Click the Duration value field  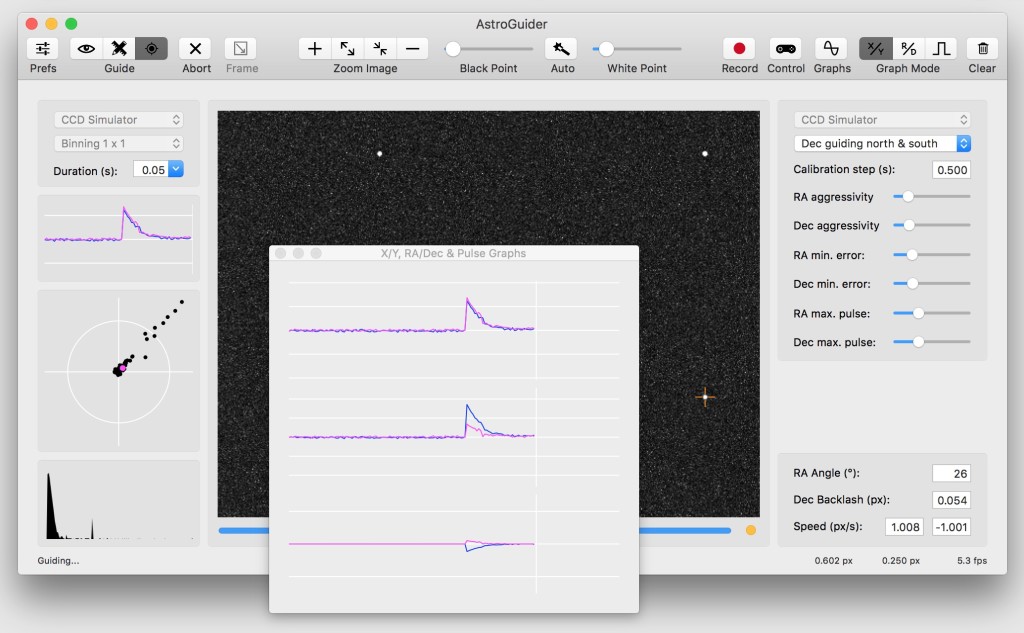[152, 170]
